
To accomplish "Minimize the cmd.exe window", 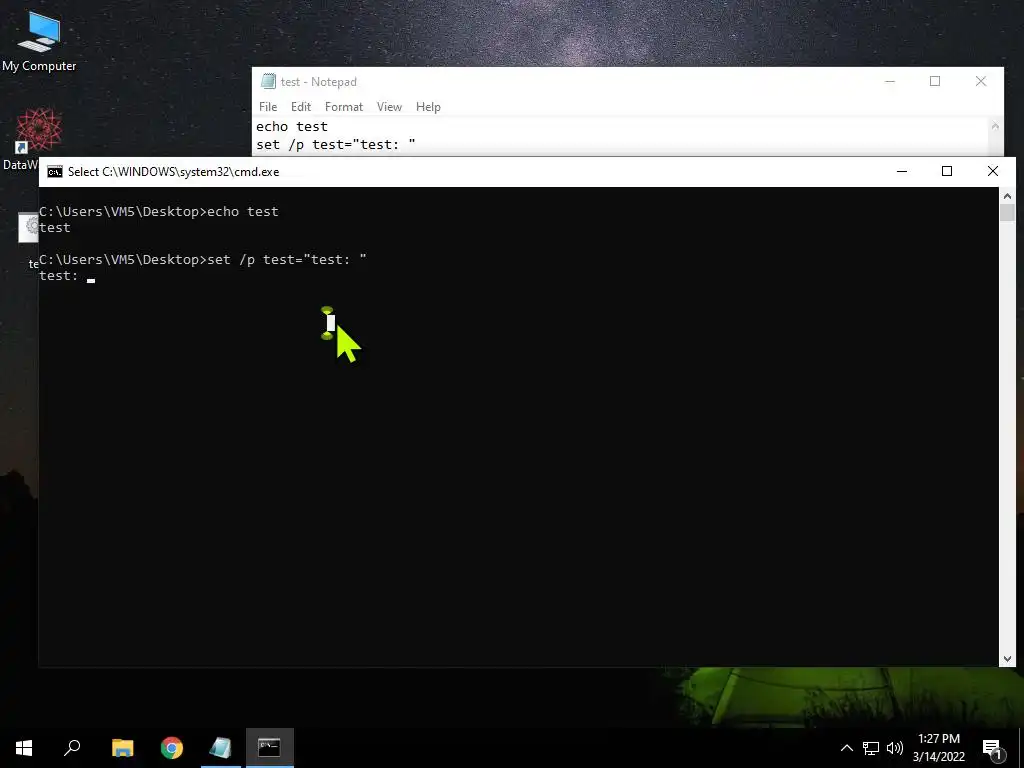I will 902,171.
